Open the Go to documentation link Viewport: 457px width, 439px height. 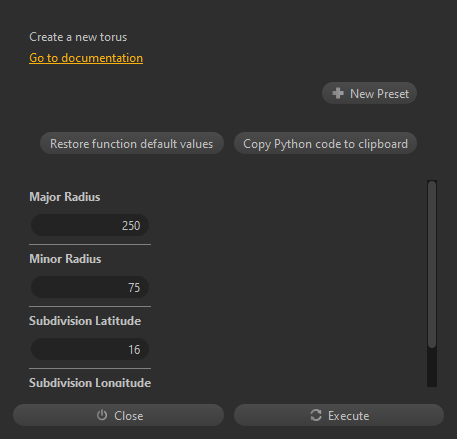click(86, 58)
